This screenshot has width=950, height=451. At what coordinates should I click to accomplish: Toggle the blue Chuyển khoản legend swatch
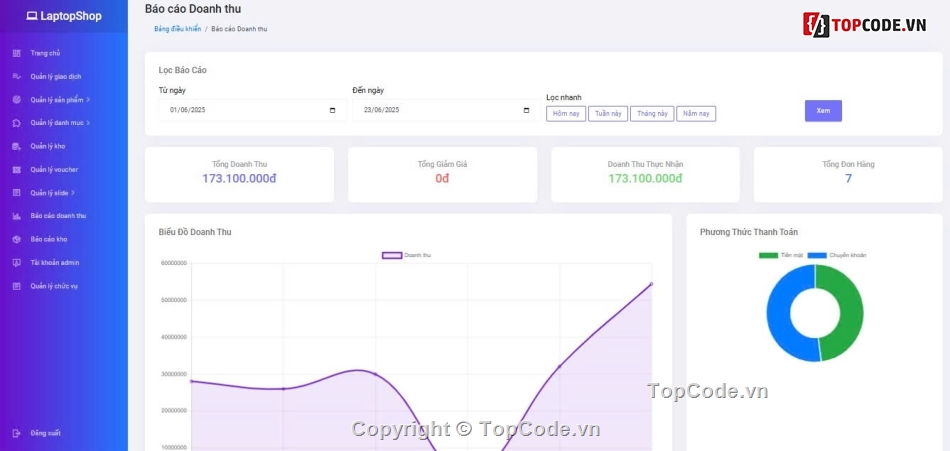817,255
